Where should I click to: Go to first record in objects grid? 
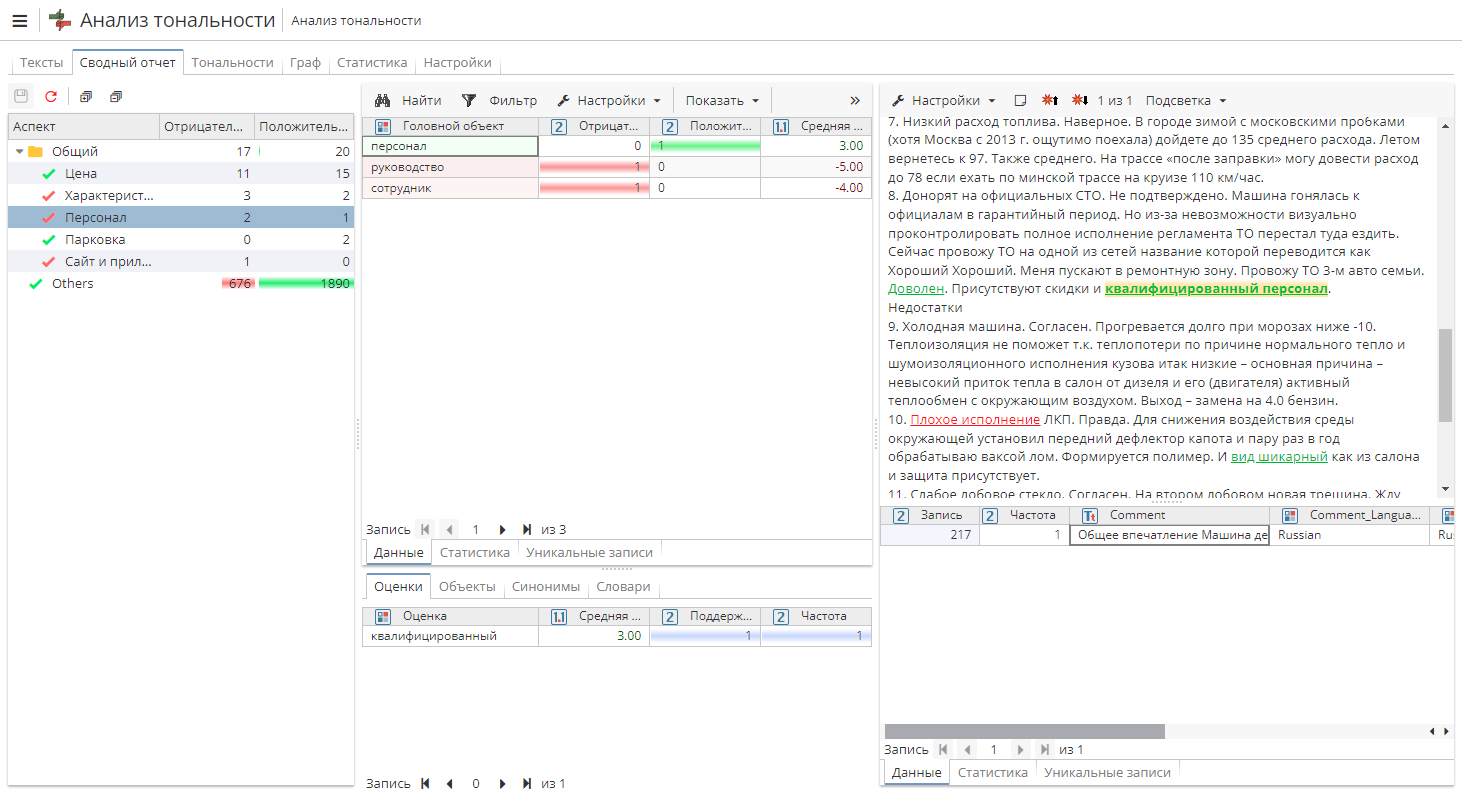point(426,530)
